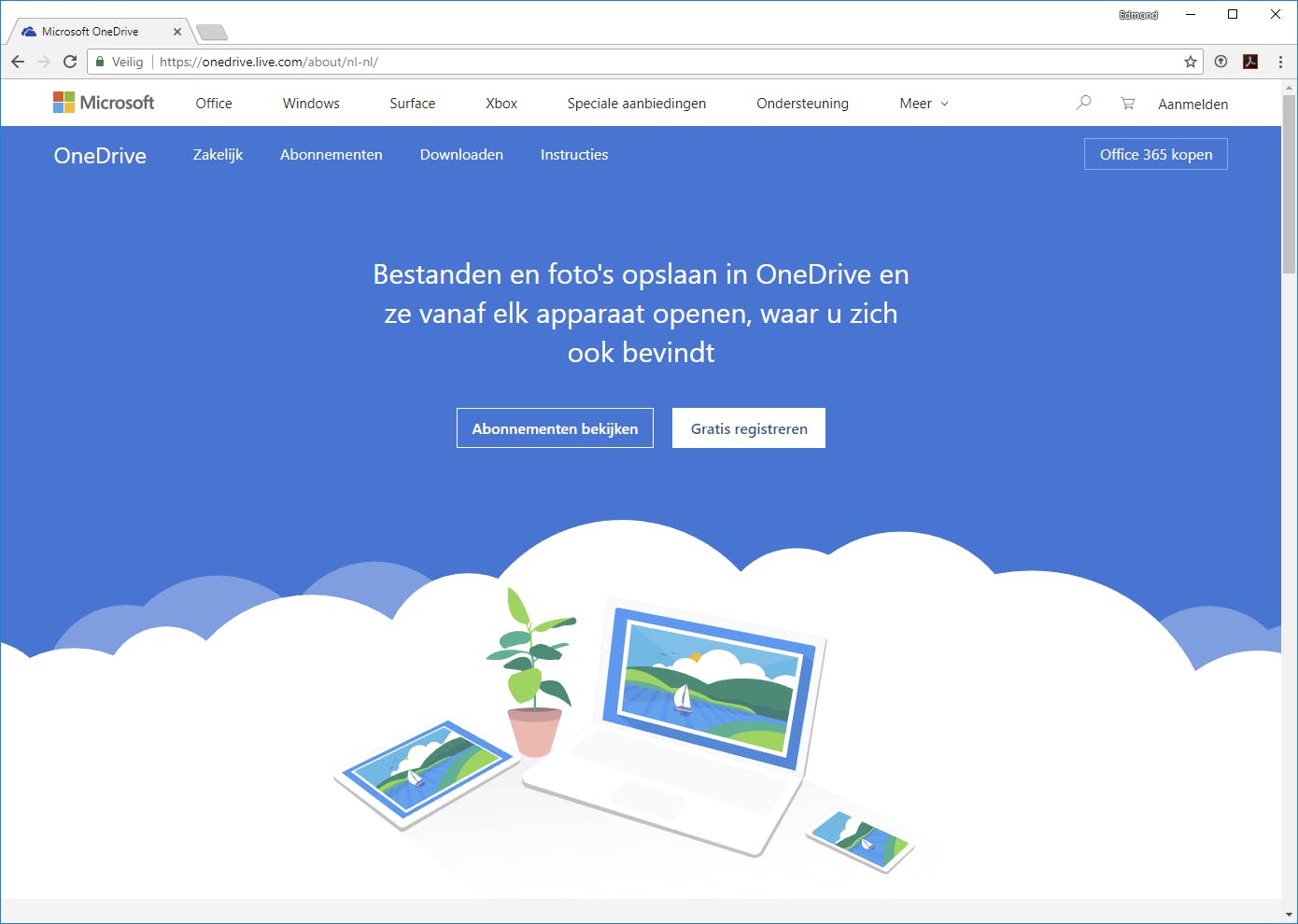Go to the Downloaden page

(x=461, y=155)
